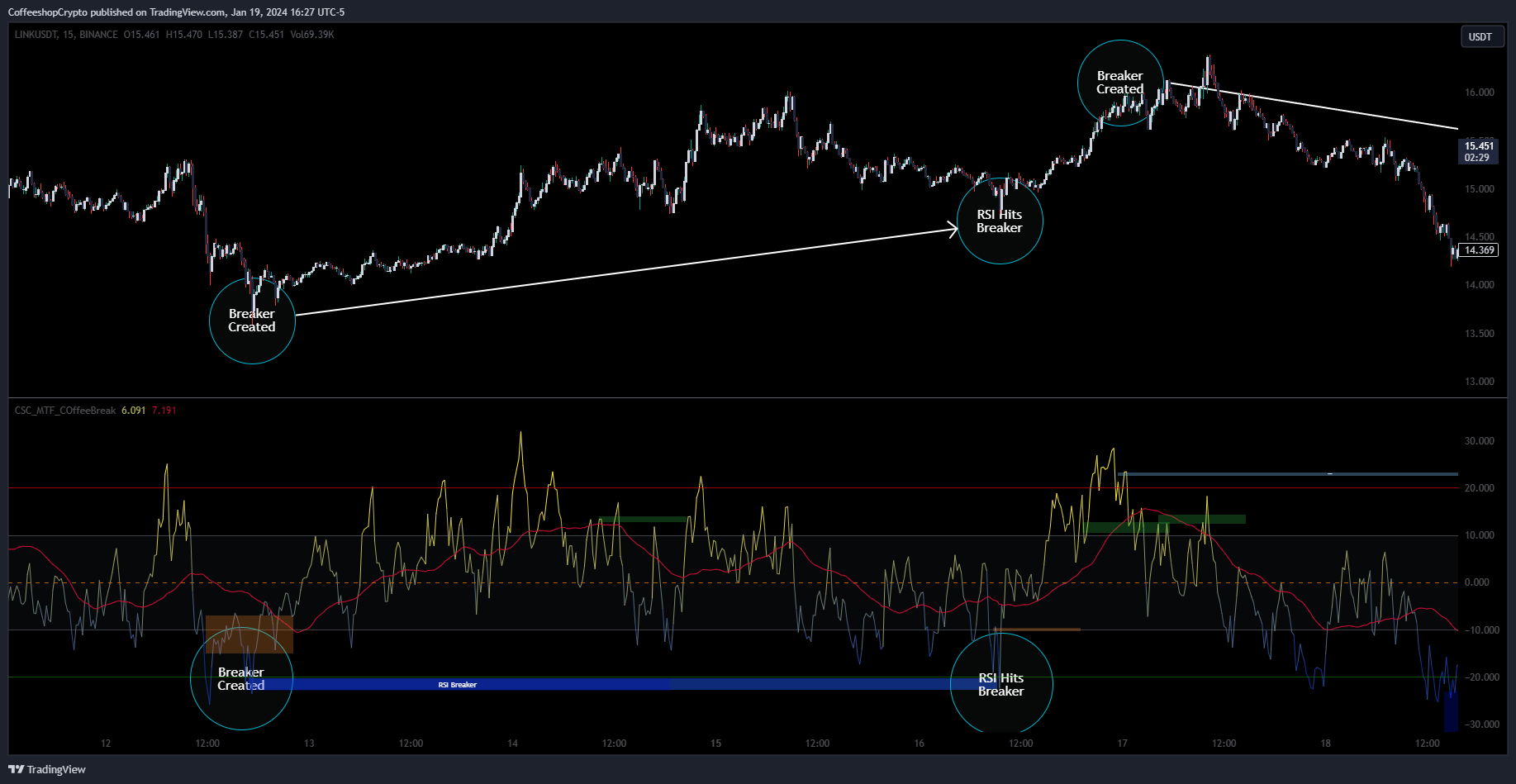Click the 10.000 indicator axis label
The image size is (1516, 784).
pos(1480,535)
